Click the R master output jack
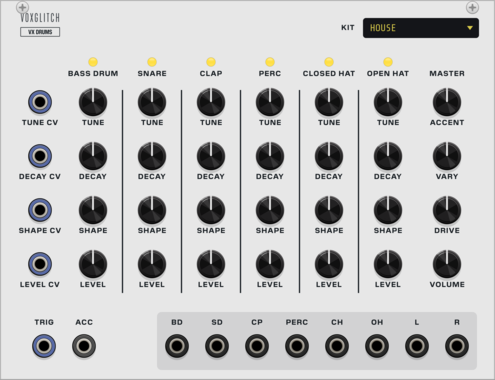Screen dimensions: 495x380 point(457,346)
